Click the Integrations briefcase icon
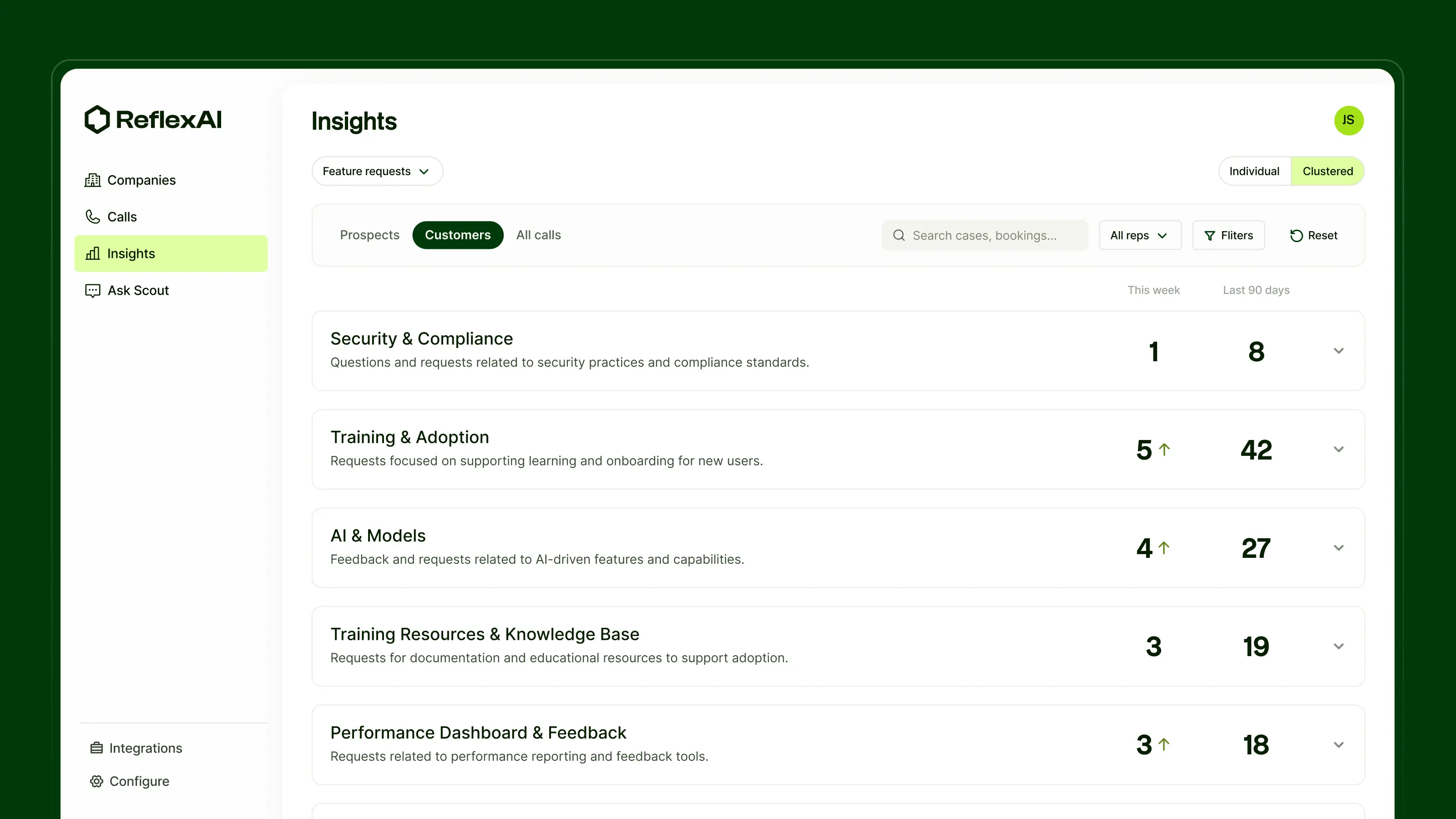 pyautogui.click(x=96, y=748)
